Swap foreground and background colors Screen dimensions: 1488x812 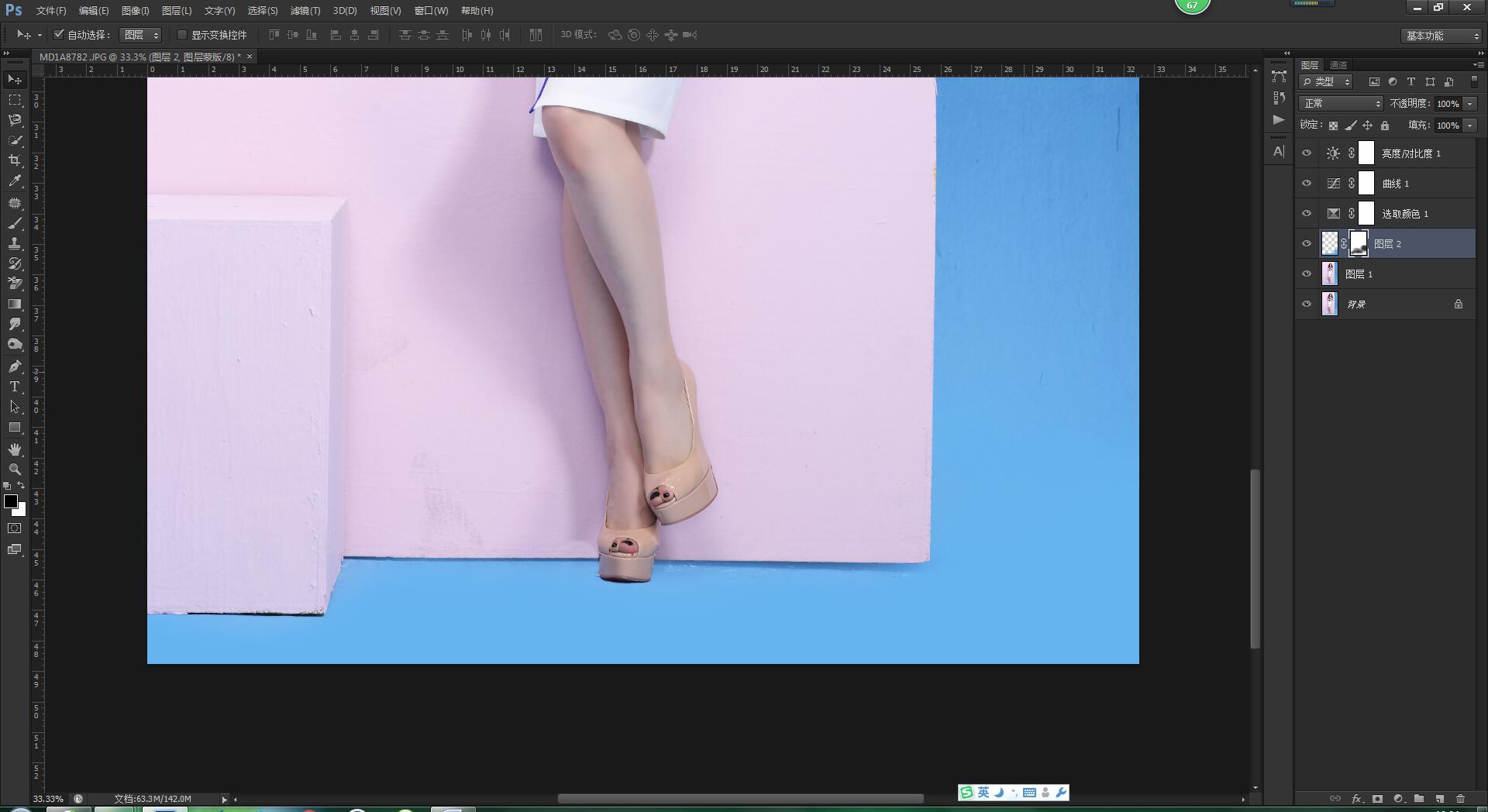(22, 486)
